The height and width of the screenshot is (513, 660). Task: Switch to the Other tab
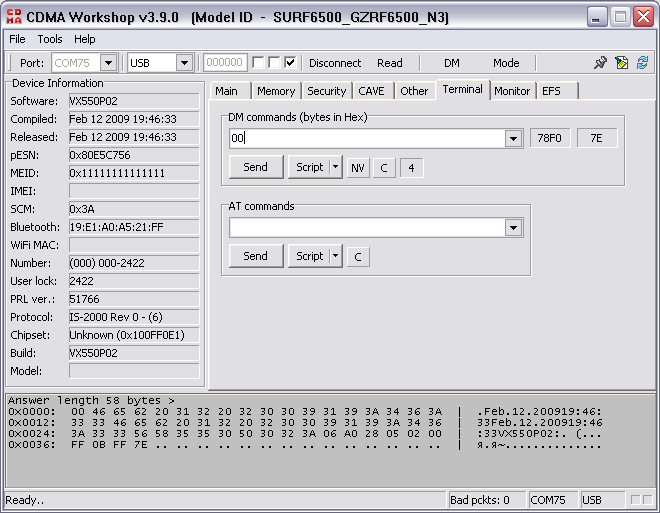coord(414,91)
